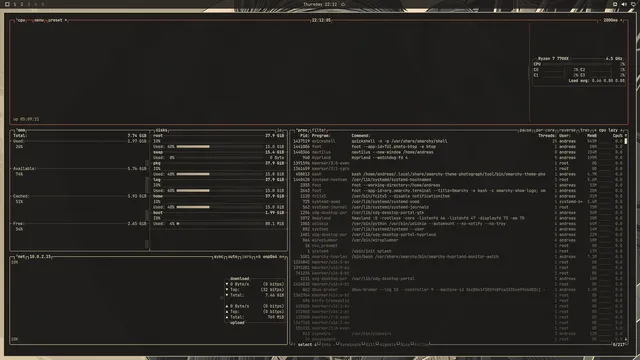This screenshot has height=360, width=640.
Task: Switch to previous network interface arrow
Action: click(258, 257)
